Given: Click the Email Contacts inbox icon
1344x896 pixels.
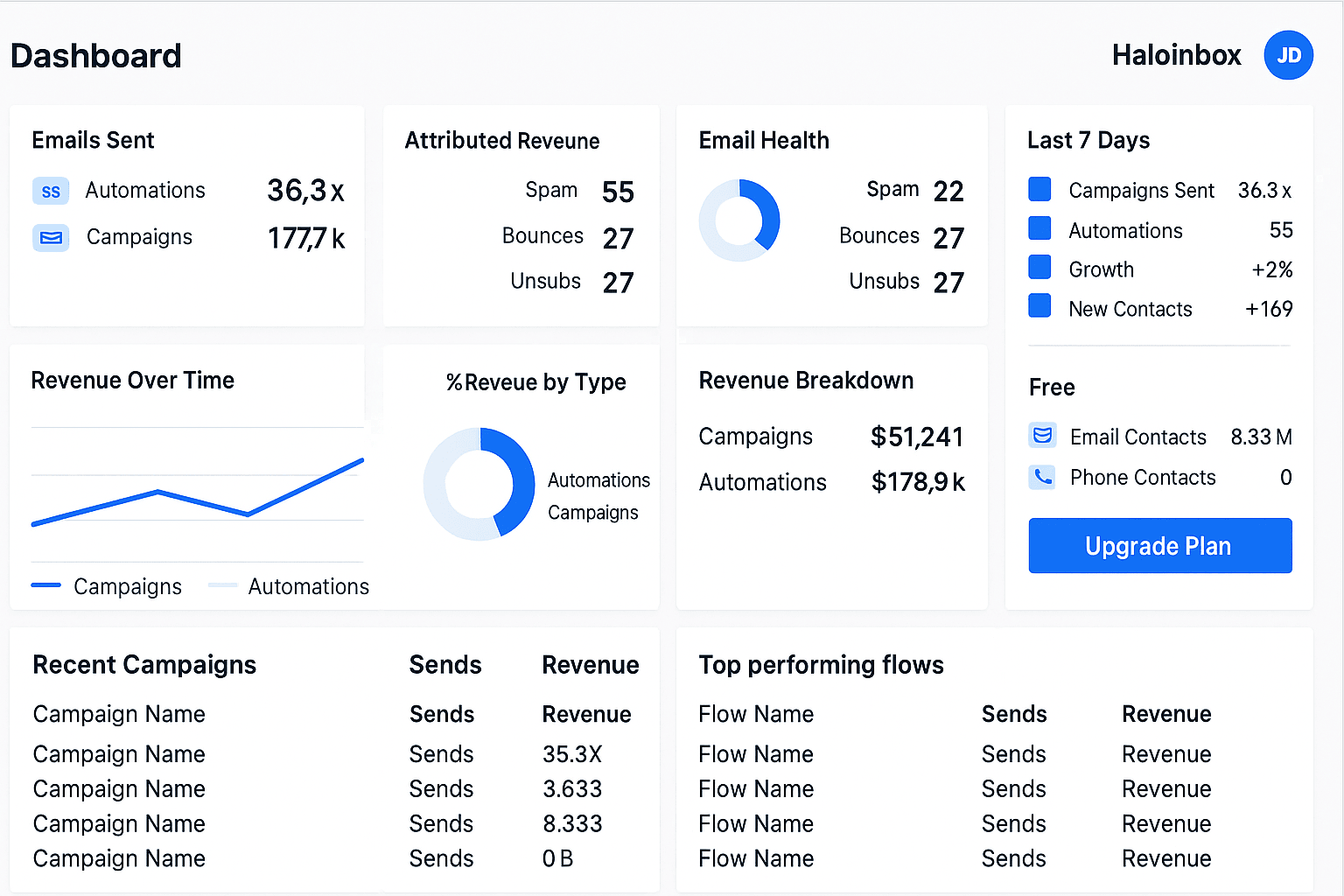Looking at the screenshot, I should [x=1042, y=436].
